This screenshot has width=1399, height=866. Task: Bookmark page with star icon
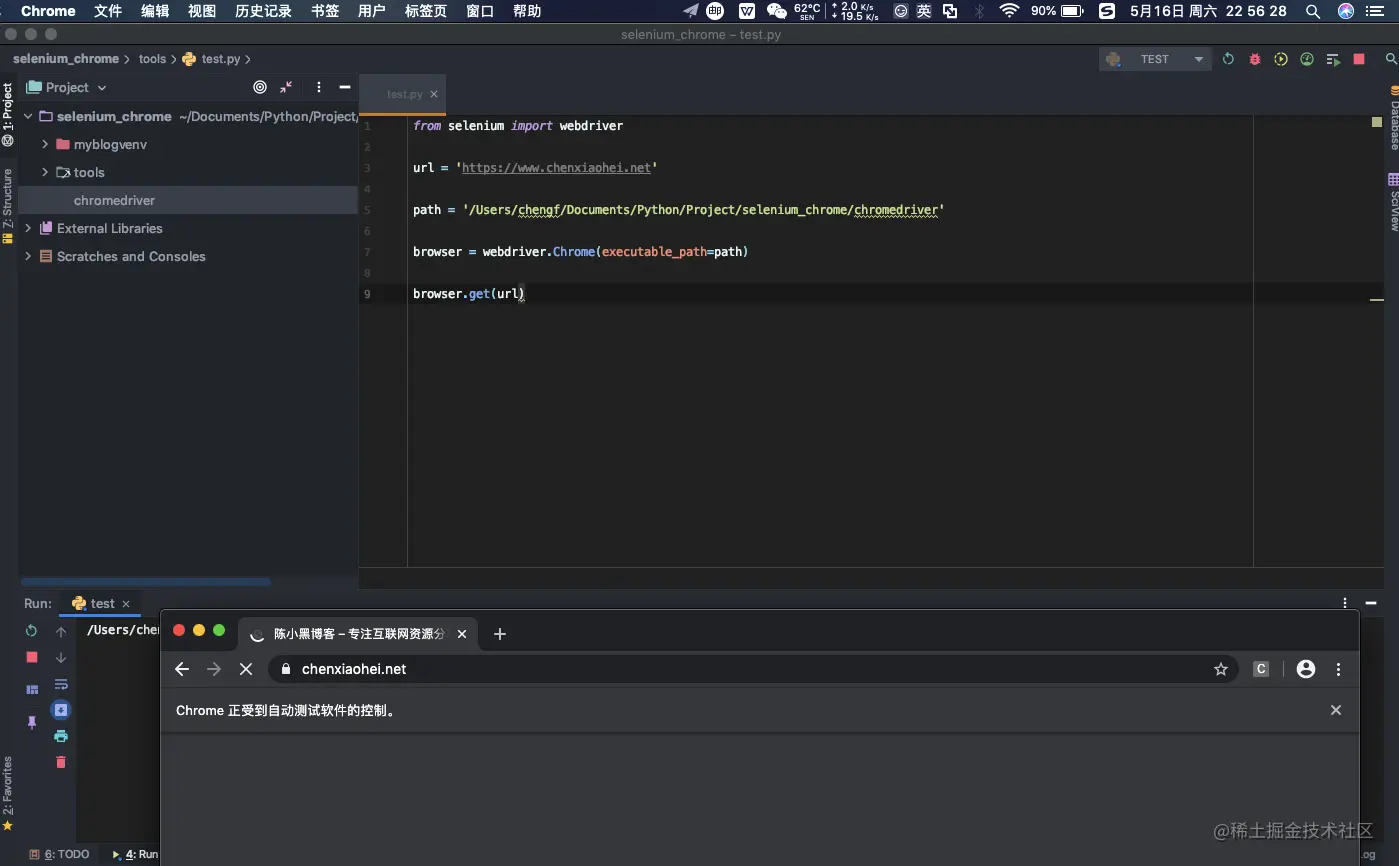(1221, 669)
